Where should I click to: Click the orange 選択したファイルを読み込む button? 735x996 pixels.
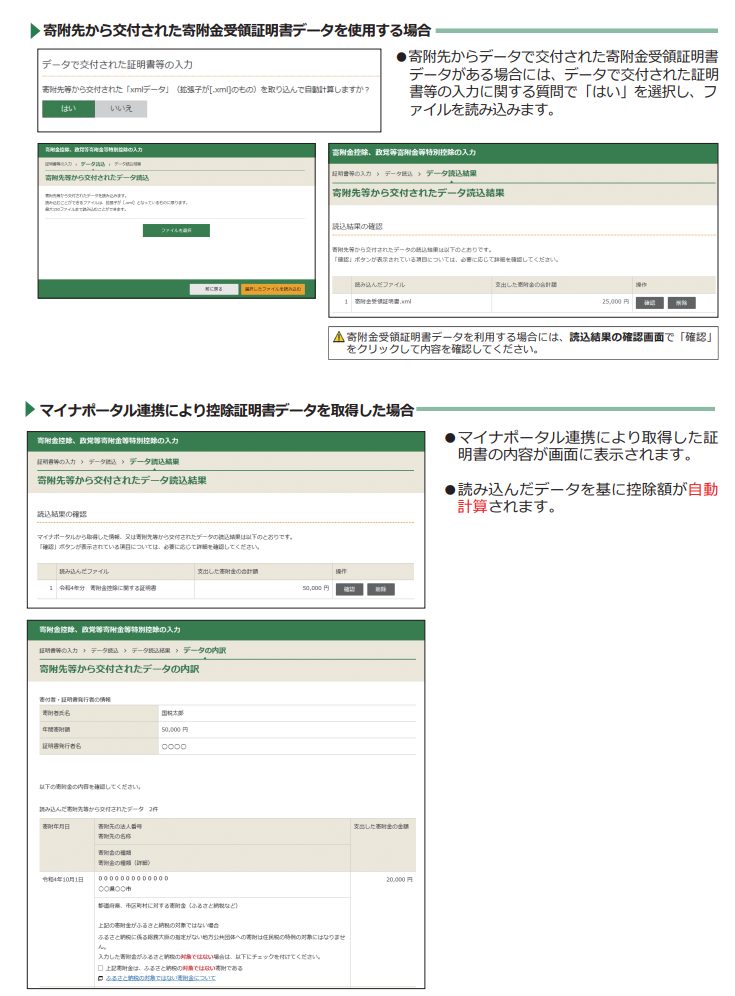coord(272,289)
